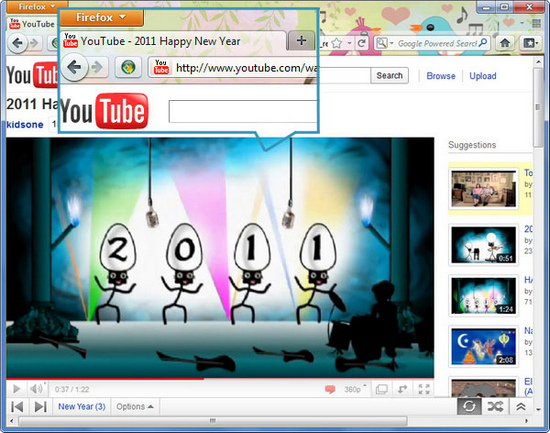Open the 1:24 suggested video thumbnail

pyautogui.click(x=483, y=295)
